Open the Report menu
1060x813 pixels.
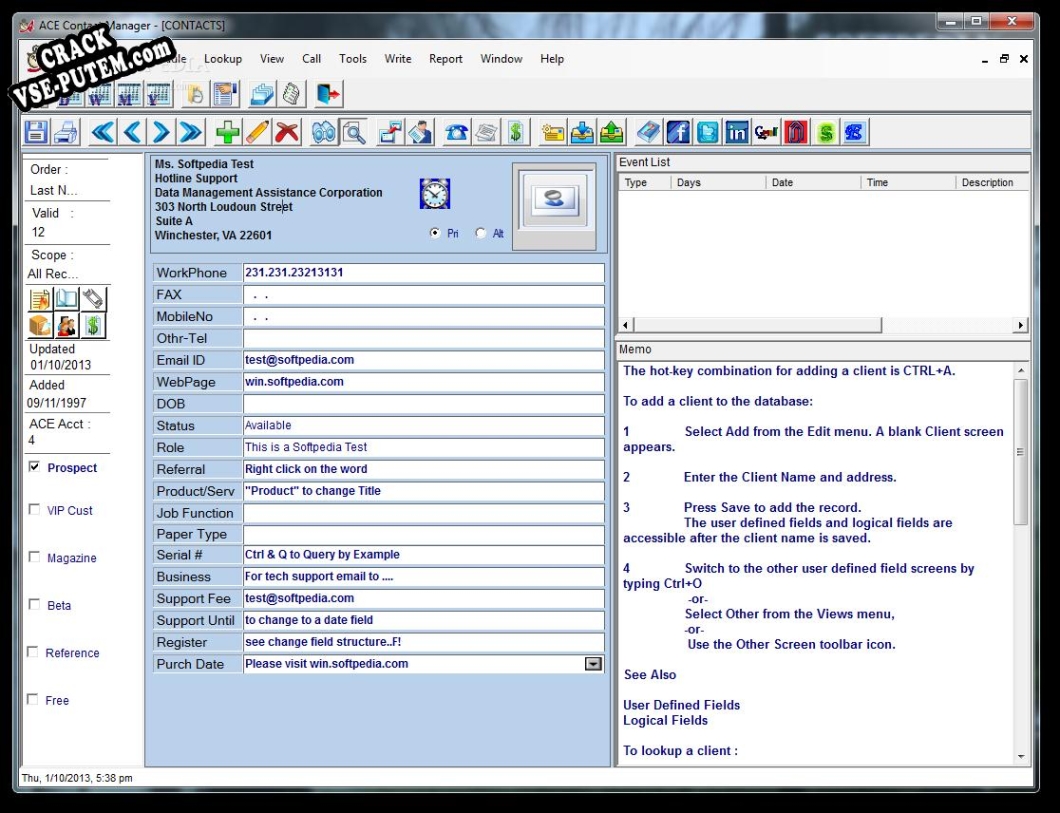(x=445, y=59)
